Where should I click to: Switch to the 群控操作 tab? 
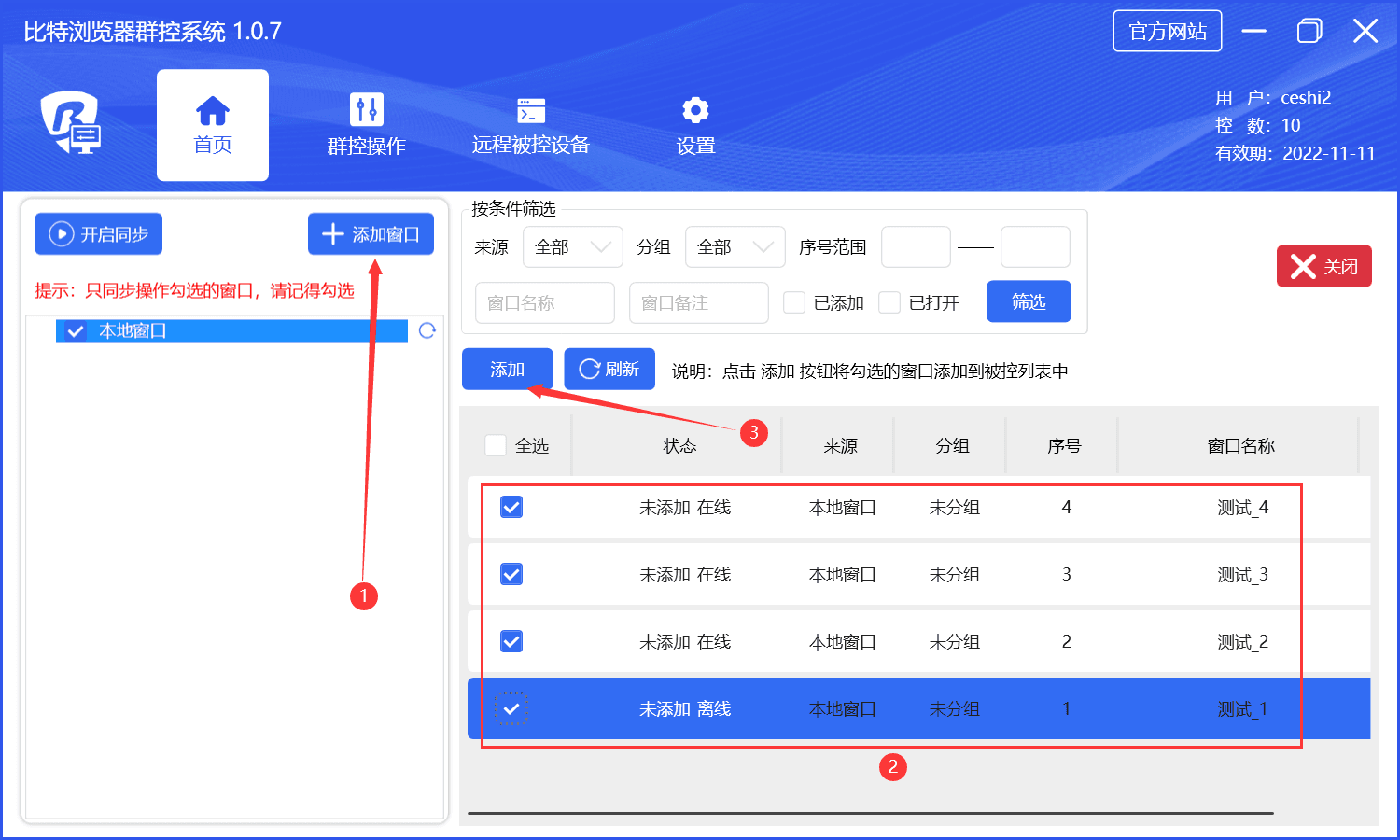366,124
